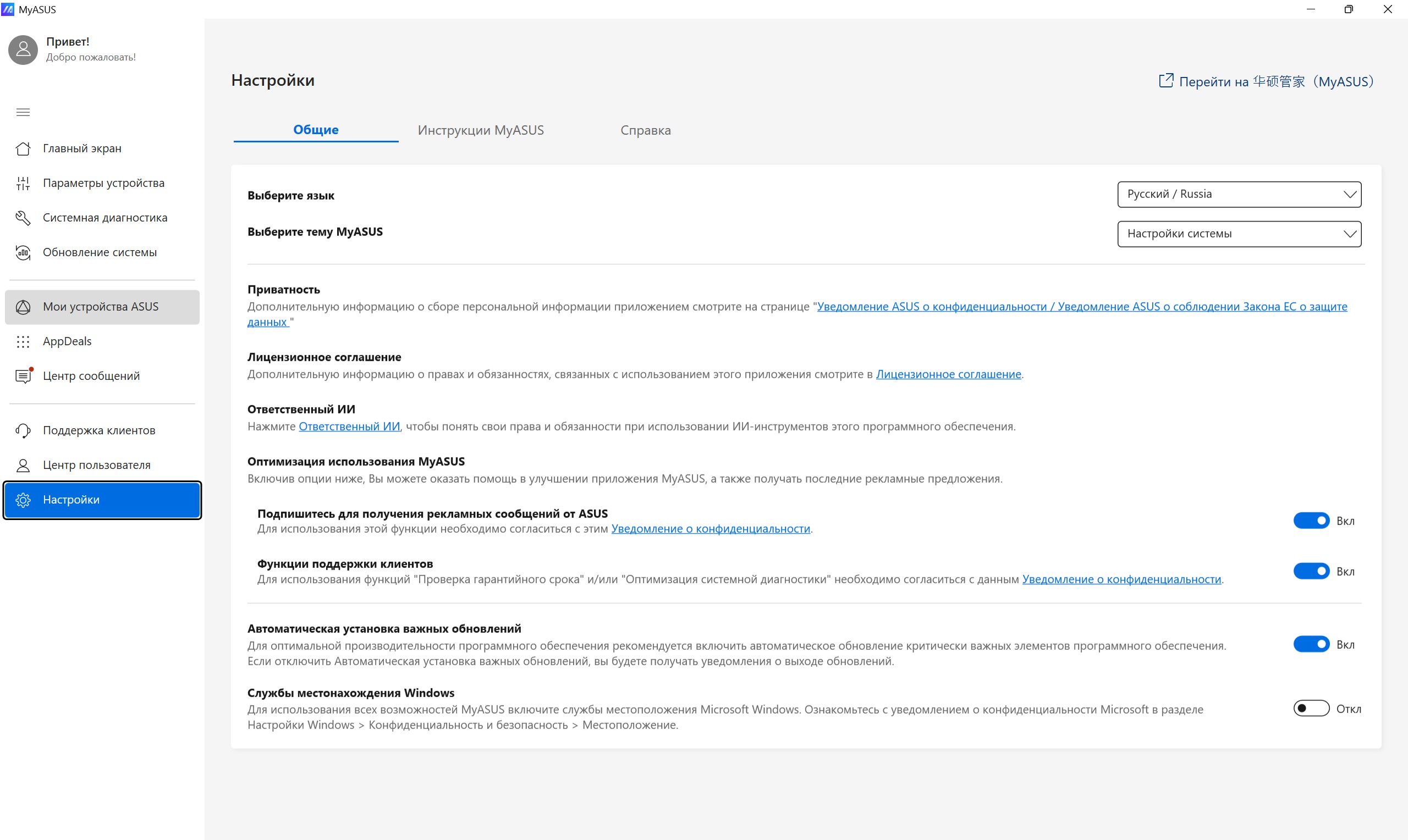Collapse the sidebar with hamburger menu icon
The height and width of the screenshot is (840, 1408).
pyautogui.click(x=23, y=112)
